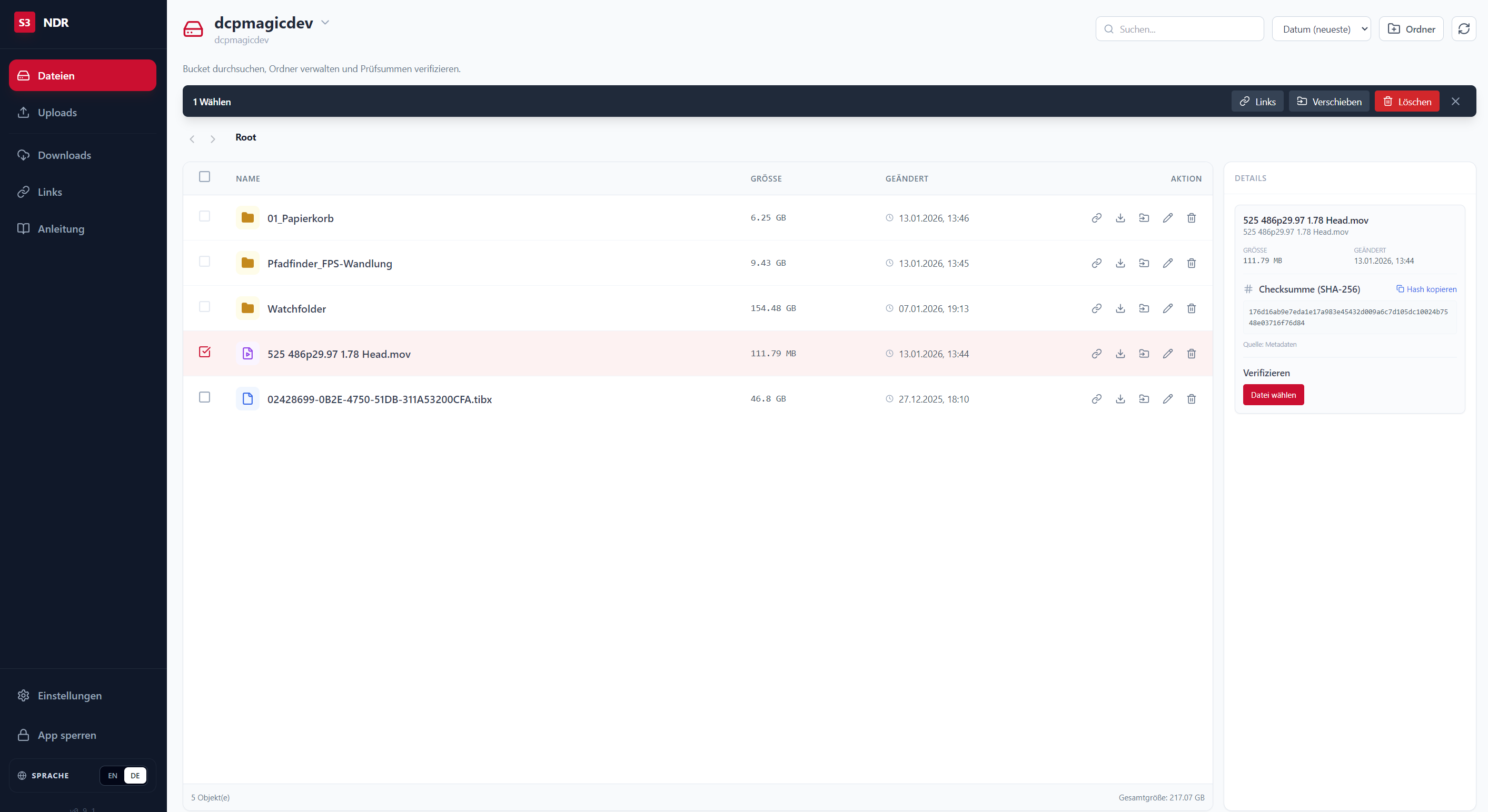
Task: Switch language to EN
Action: pyautogui.click(x=112, y=776)
